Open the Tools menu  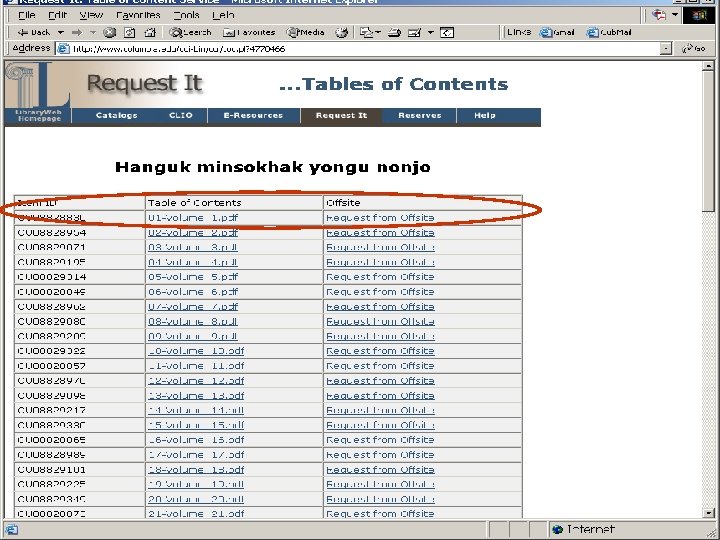click(x=186, y=15)
